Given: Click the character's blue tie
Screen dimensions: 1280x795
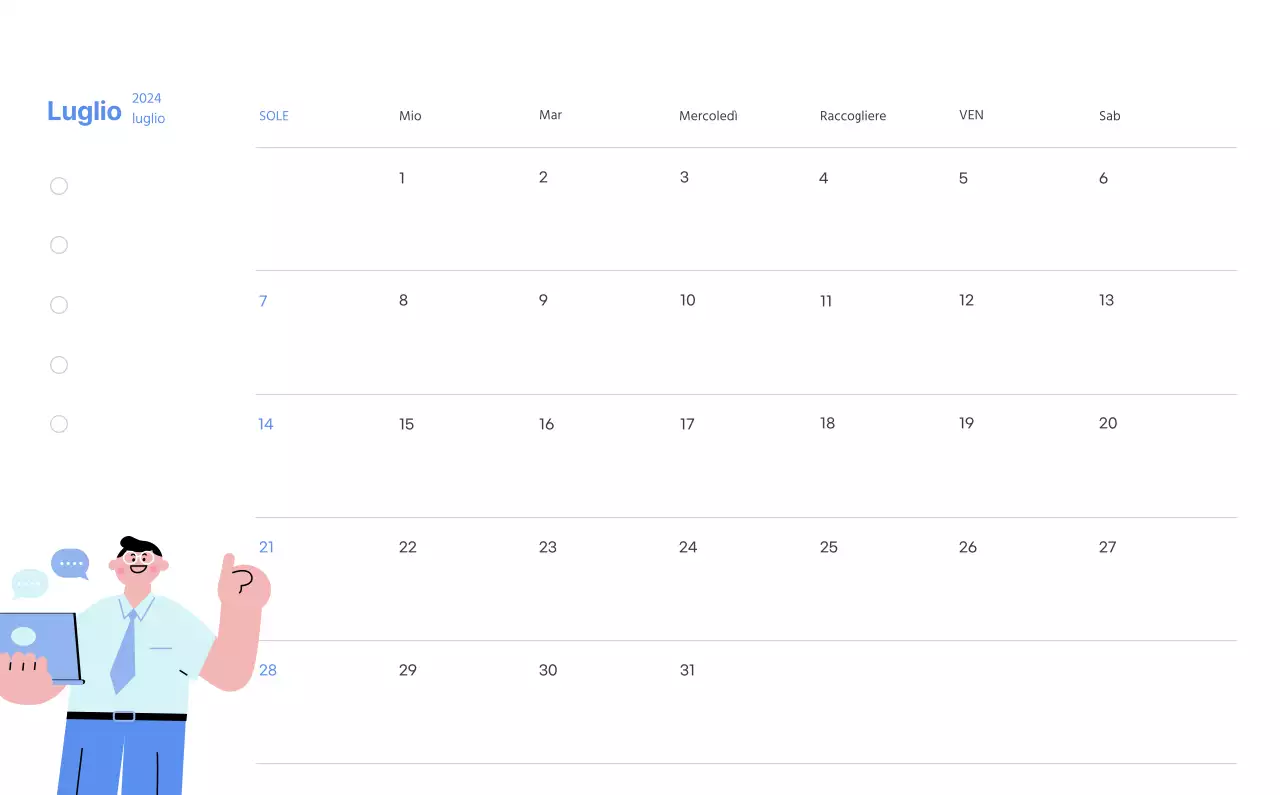Looking at the screenshot, I should pos(125,650).
